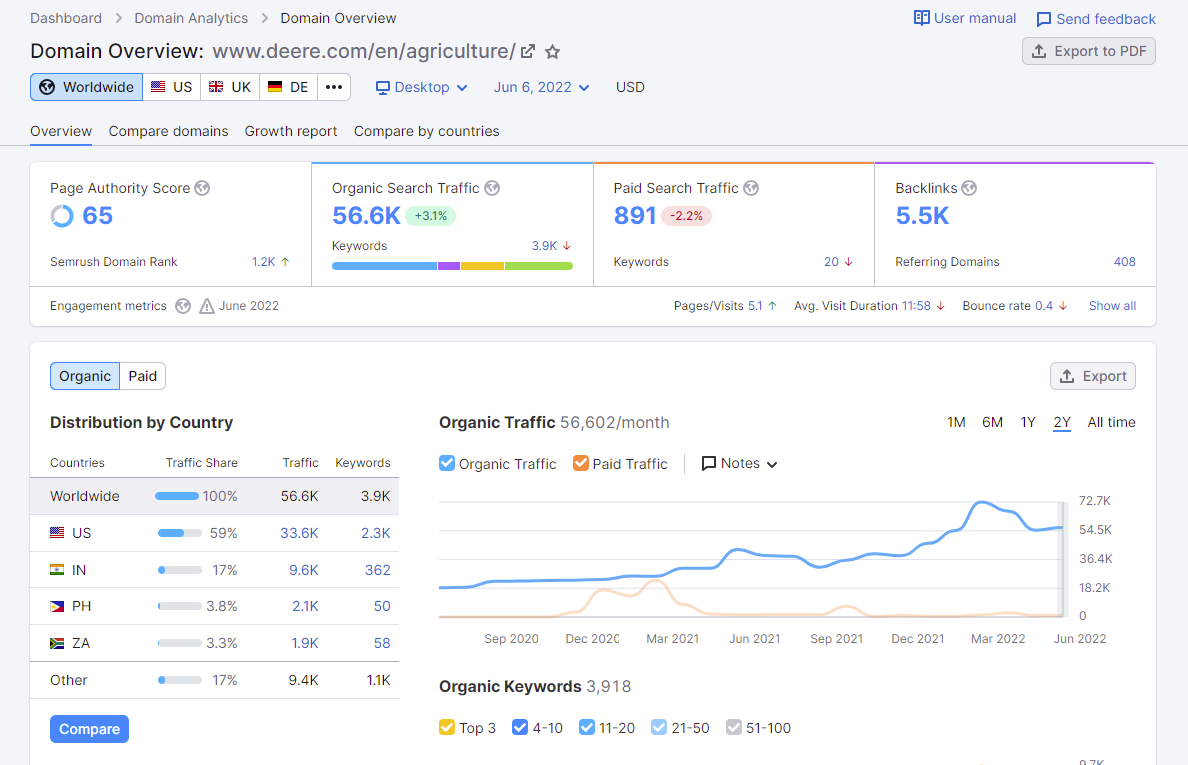Image resolution: width=1188 pixels, height=765 pixels.
Task: Set chart range to 1M
Action: point(956,422)
